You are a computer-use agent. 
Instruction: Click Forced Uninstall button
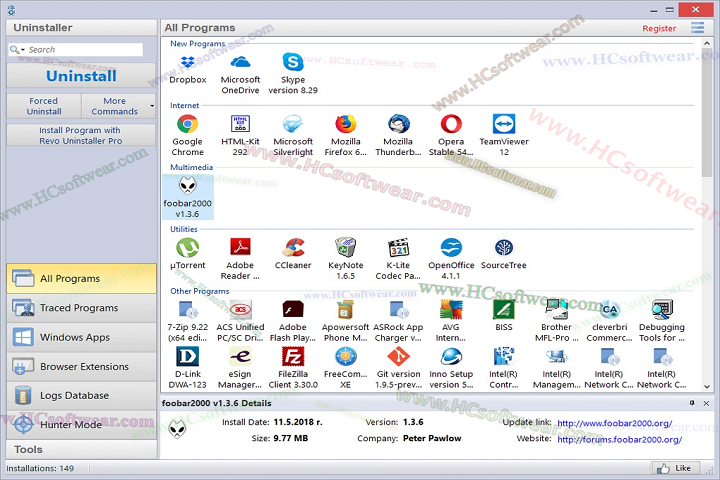44,106
